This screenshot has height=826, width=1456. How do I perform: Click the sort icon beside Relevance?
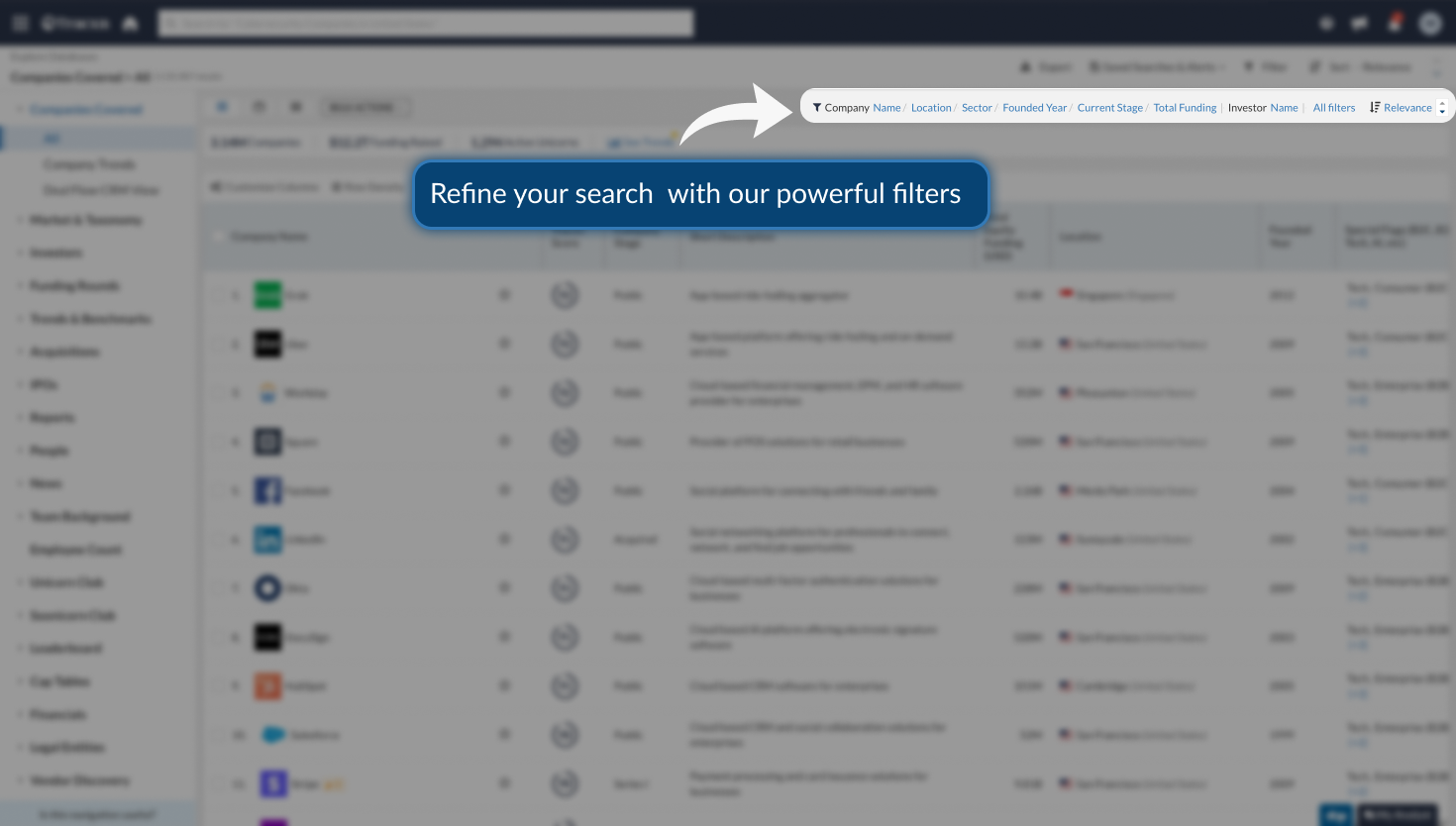pos(1375,107)
